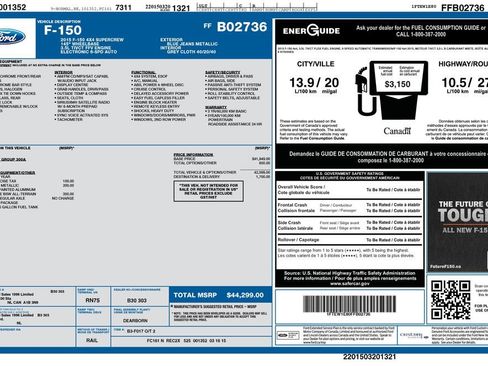The width and height of the screenshot is (488, 366).
Task: Click GREY CLOTH 40/20/40 interior text
Action: (191, 52)
